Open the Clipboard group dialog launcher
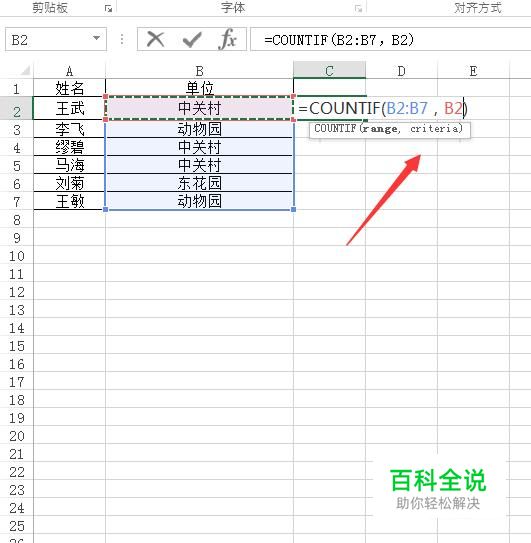The width and height of the screenshot is (531, 543). click(x=108, y=9)
